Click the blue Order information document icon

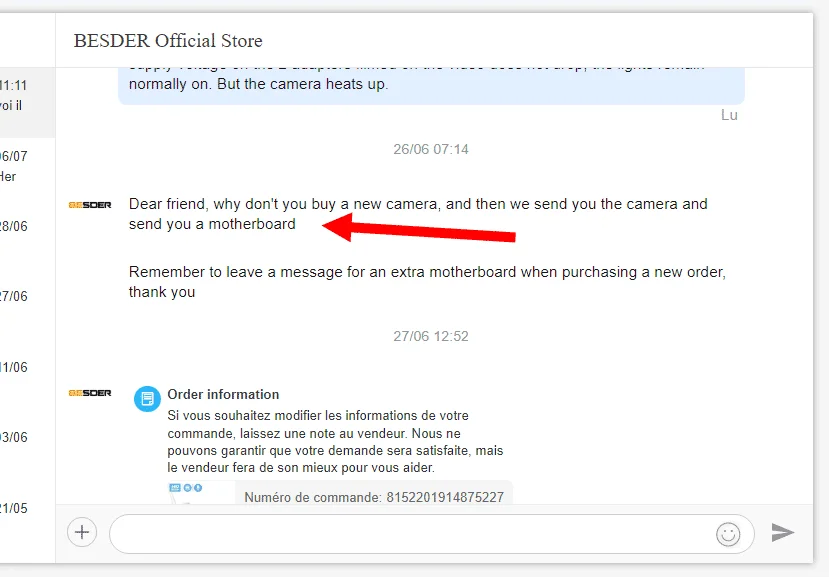pyautogui.click(x=147, y=398)
